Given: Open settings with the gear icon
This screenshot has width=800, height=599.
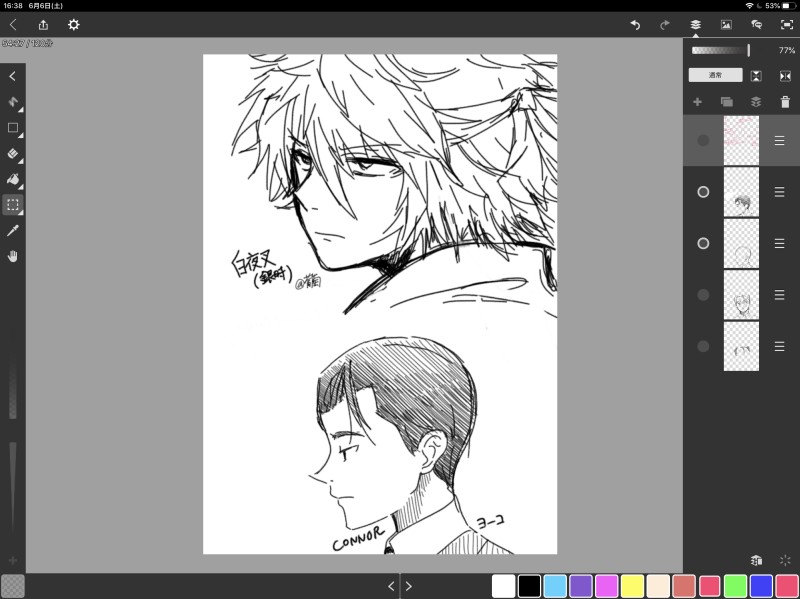Looking at the screenshot, I should pos(73,24).
